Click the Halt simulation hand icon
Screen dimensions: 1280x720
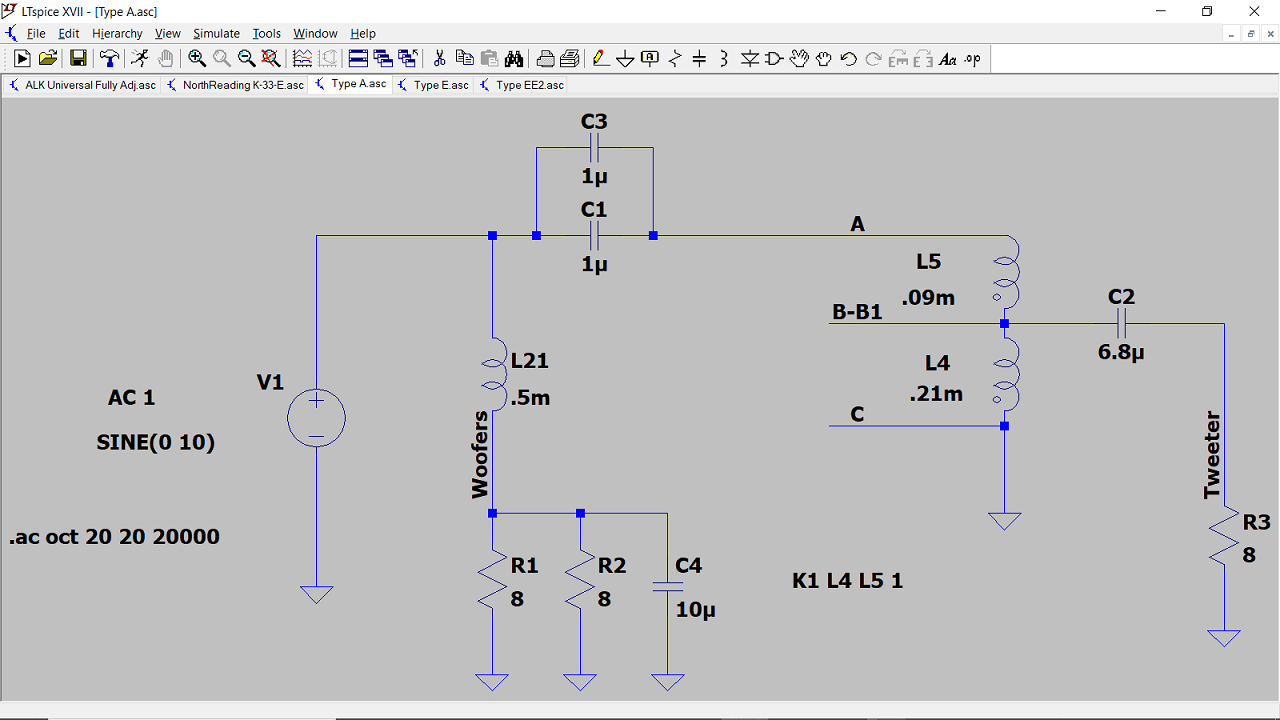pos(165,59)
